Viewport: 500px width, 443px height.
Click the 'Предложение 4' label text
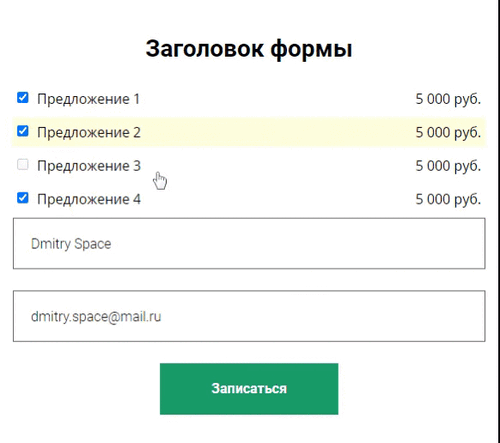(89, 199)
